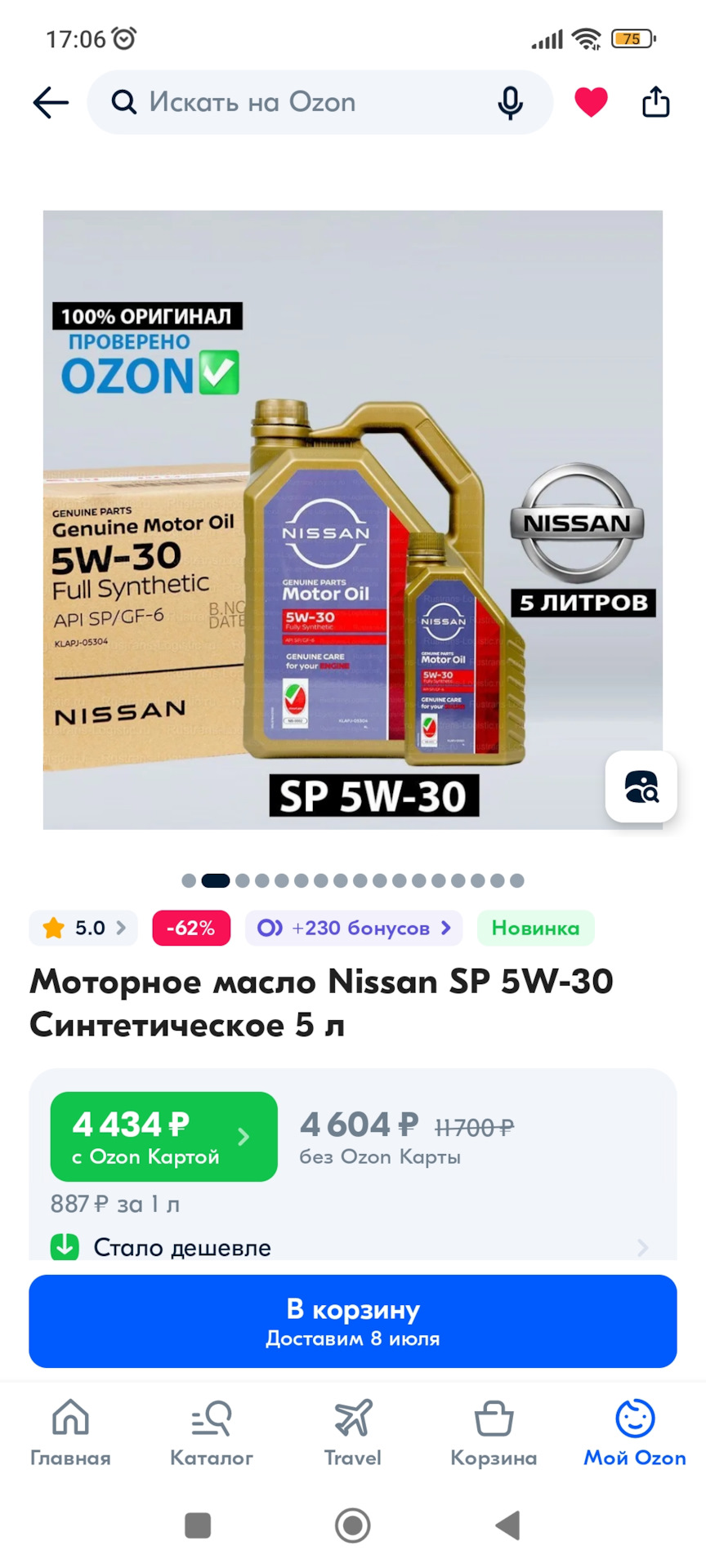Image resolution: width=706 pixels, height=1568 pixels.
Task: Open the Каталог tab
Action: click(x=212, y=1433)
